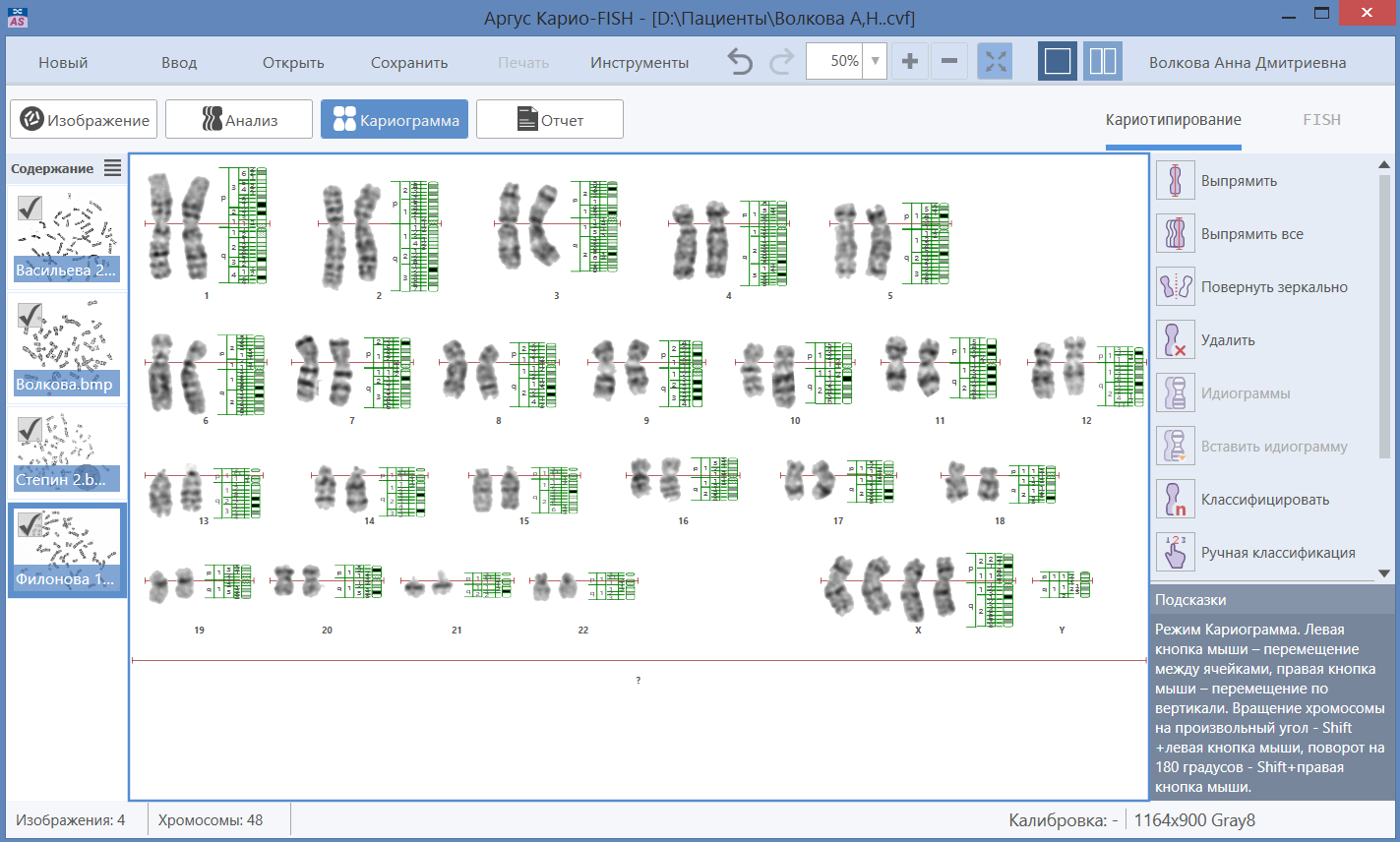Click the zoom in plus button
Image resolution: width=1400 pixels, height=842 pixels.
[x=910, y=62]
